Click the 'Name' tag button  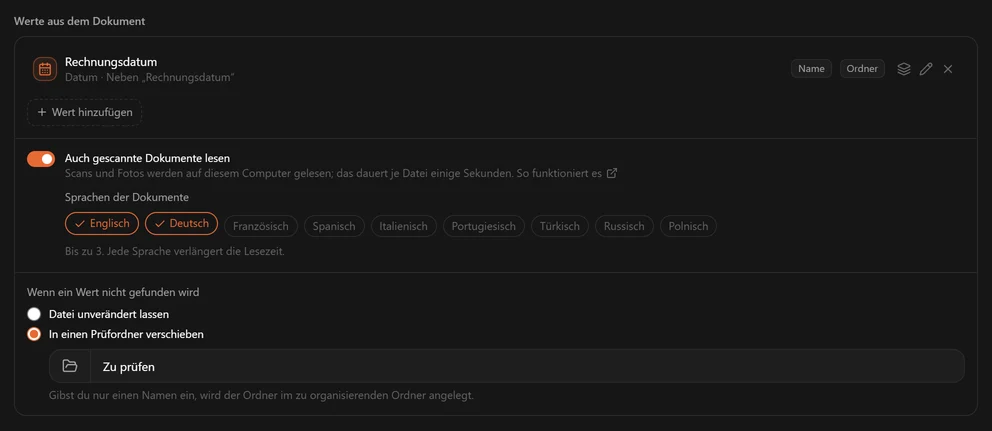coord(811,68)
